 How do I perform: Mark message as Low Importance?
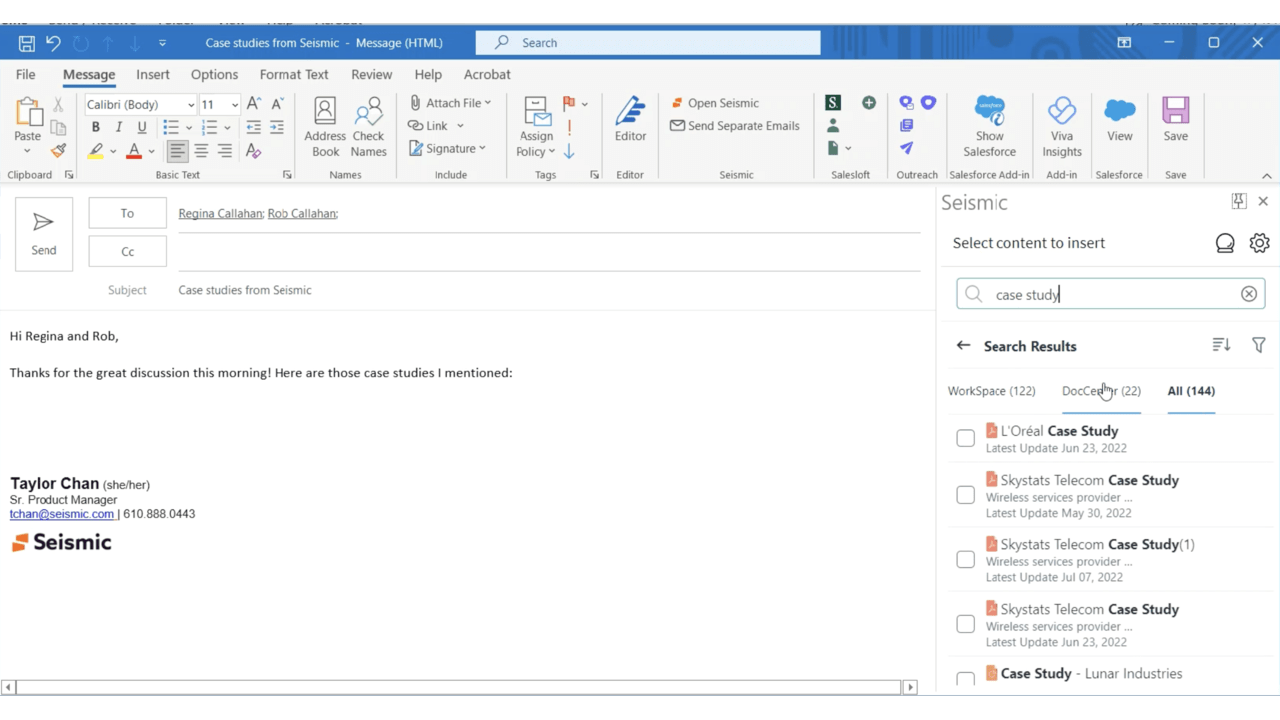(569, 151)
